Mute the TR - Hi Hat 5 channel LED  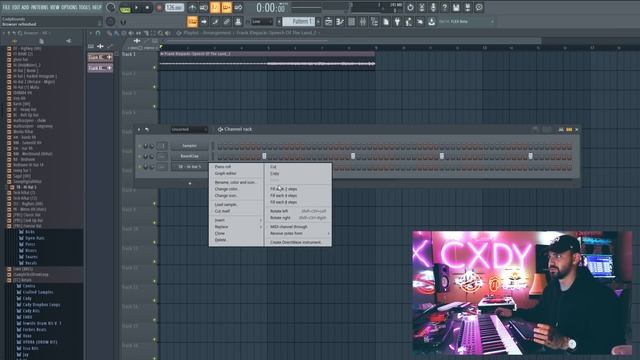tap(140, 167)
